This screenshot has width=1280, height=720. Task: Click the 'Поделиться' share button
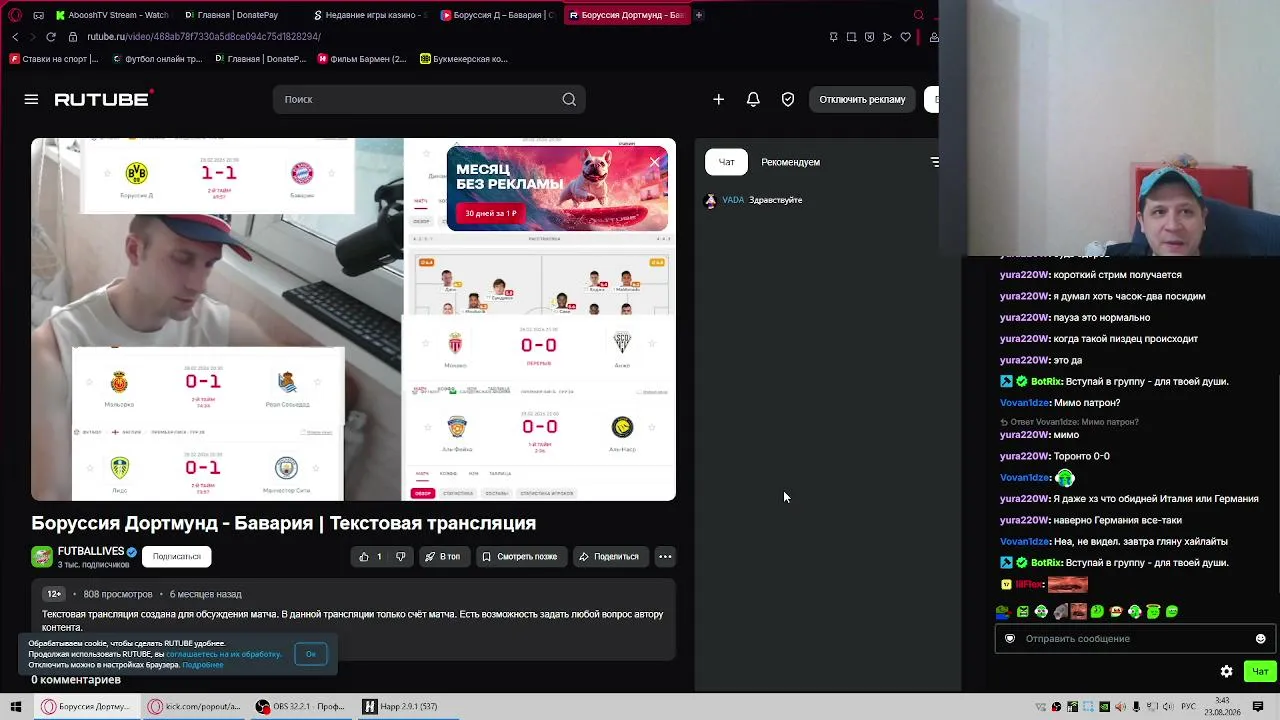click(609, 557)
